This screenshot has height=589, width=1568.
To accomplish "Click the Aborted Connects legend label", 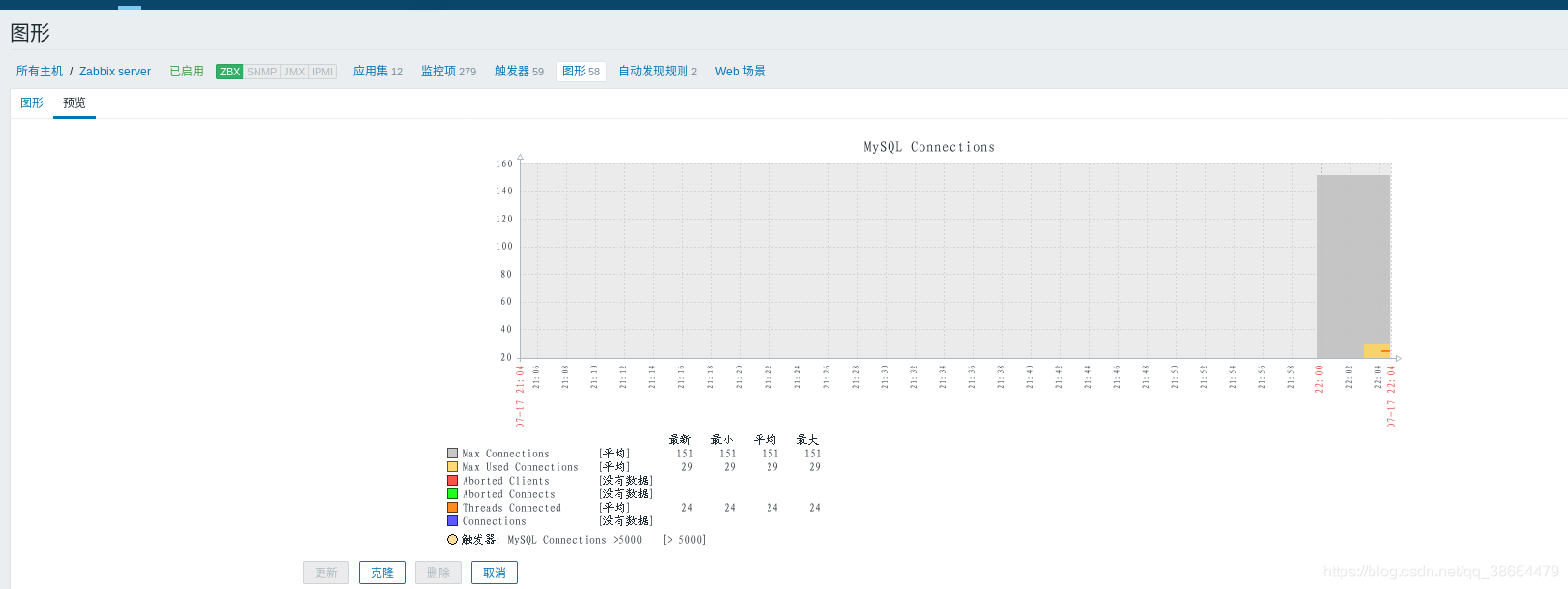I will pyautogui.click(x=509, y=494).
